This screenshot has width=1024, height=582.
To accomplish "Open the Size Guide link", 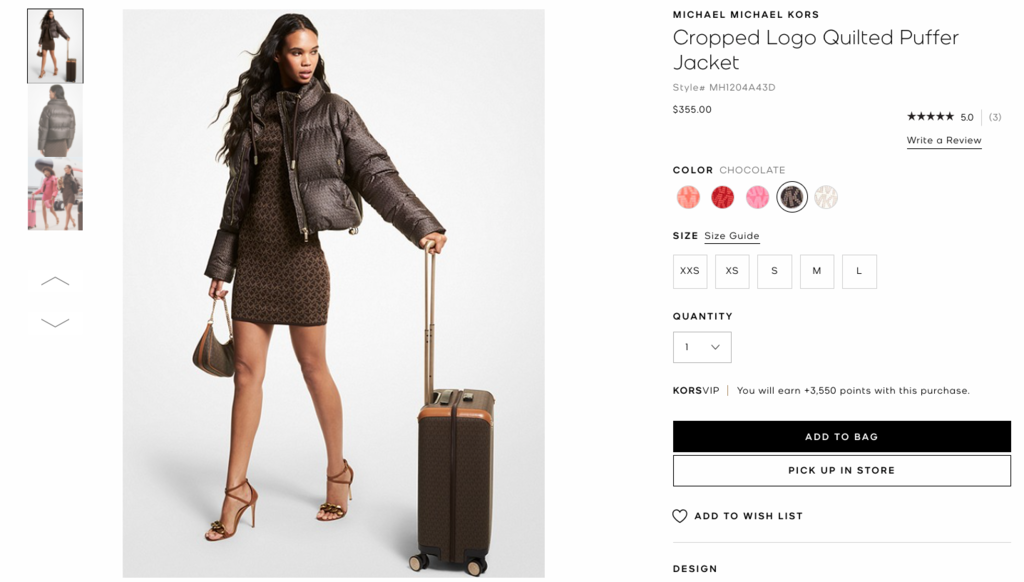I will coord(731,236).
